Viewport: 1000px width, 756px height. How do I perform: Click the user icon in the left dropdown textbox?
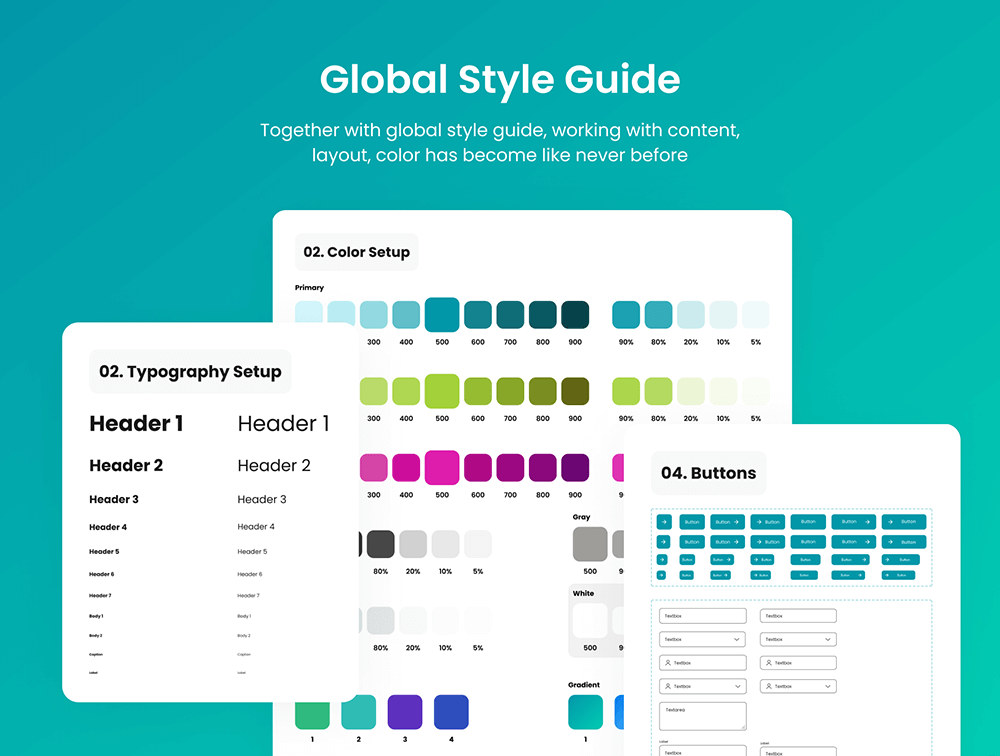(668, 687)
